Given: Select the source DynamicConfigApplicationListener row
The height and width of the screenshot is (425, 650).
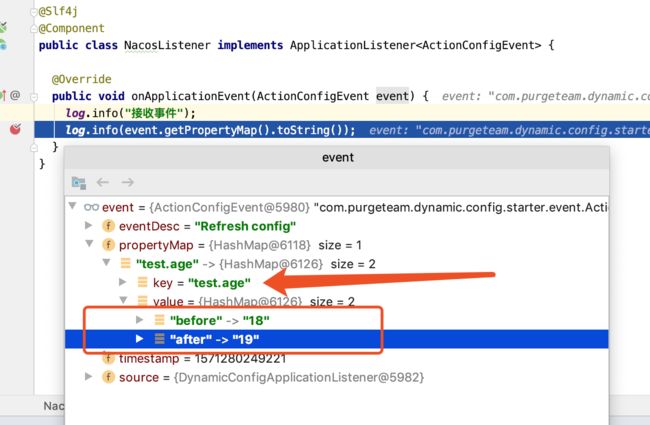Looking at the screenshot, I should point(337,377).
